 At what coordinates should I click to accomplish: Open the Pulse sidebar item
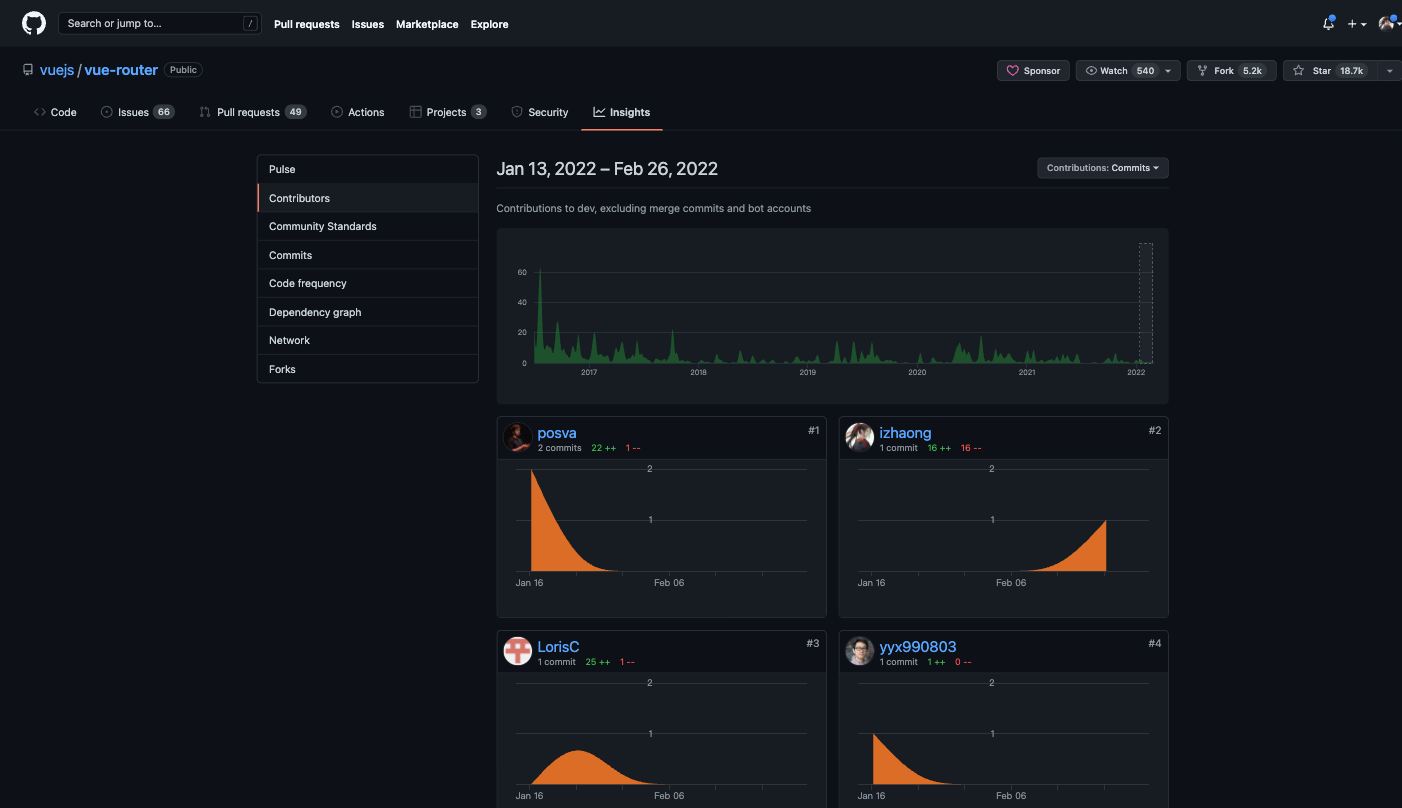point(368,169)
